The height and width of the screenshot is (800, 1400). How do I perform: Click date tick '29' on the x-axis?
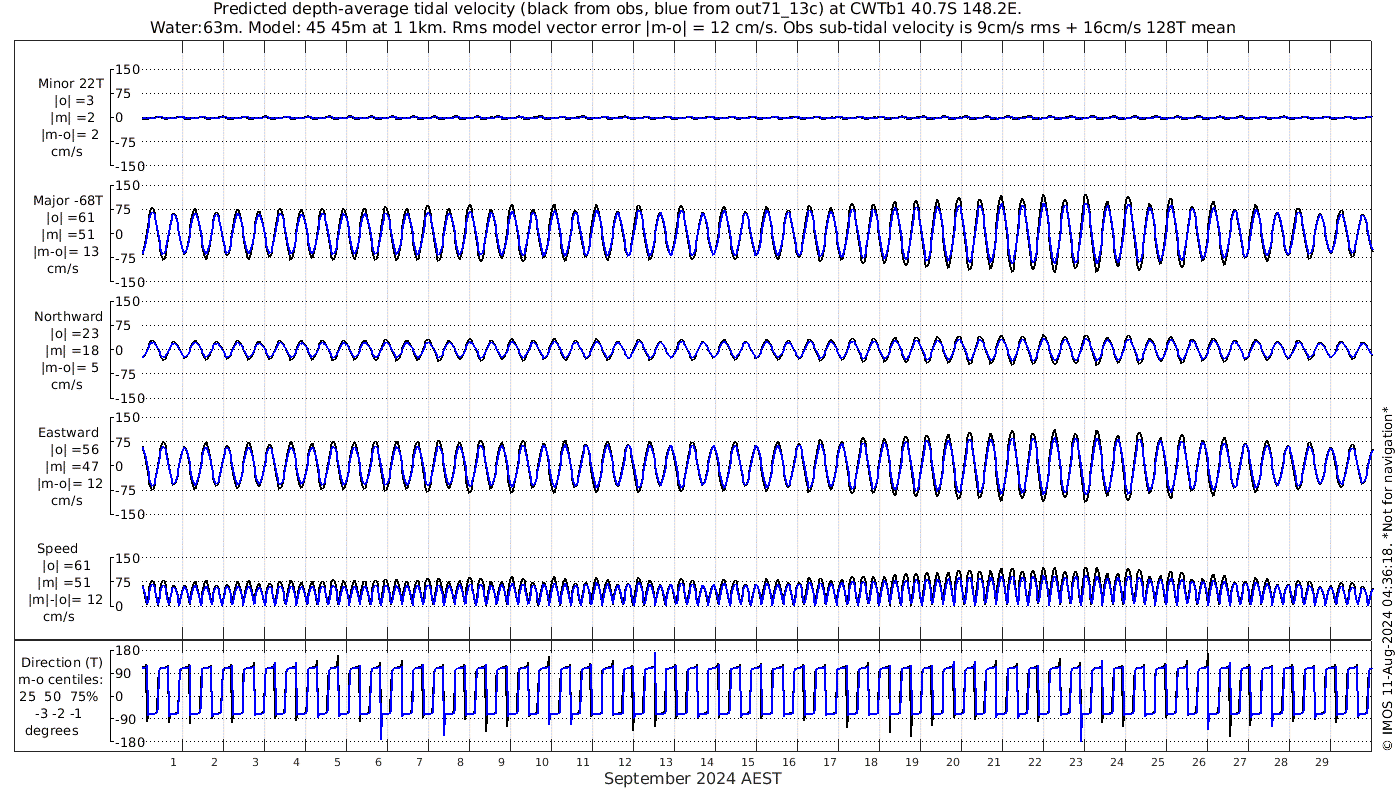click(x=1321, y=762)
